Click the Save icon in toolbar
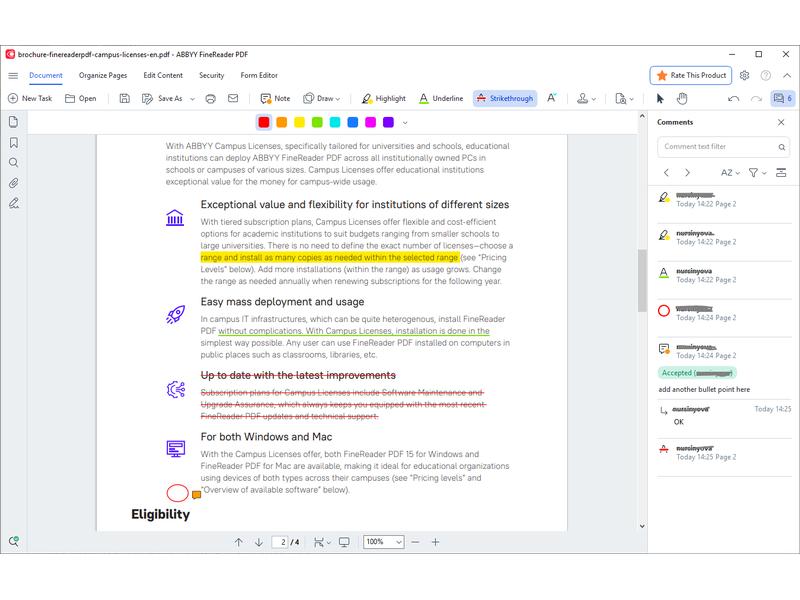Viewport: 800px width, 600px height. coord(124,98)
